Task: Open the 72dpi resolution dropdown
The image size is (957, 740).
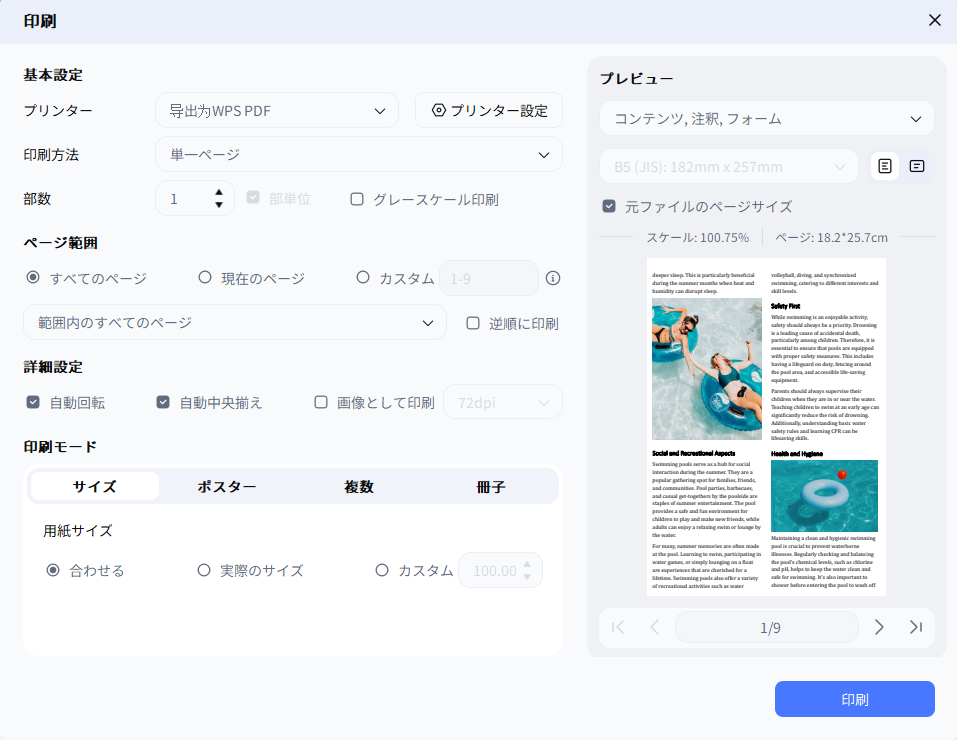Action: pos(503,402)
